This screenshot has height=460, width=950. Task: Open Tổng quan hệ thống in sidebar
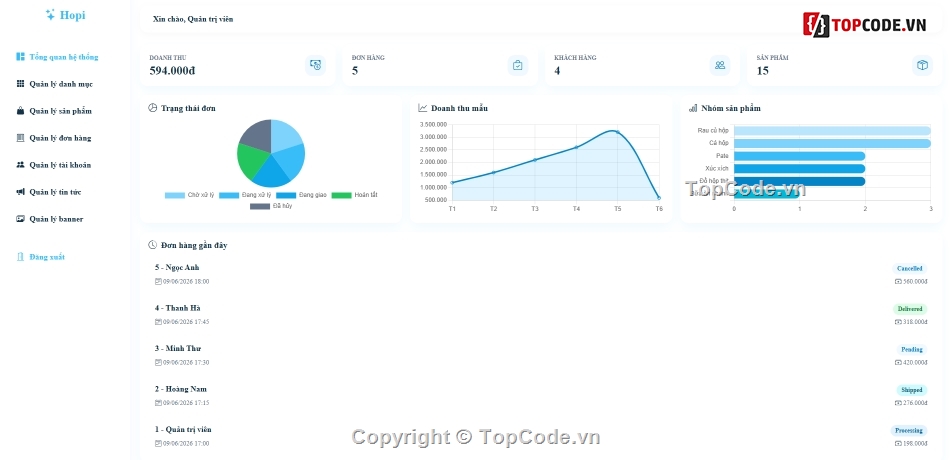[x=57, y=57]
